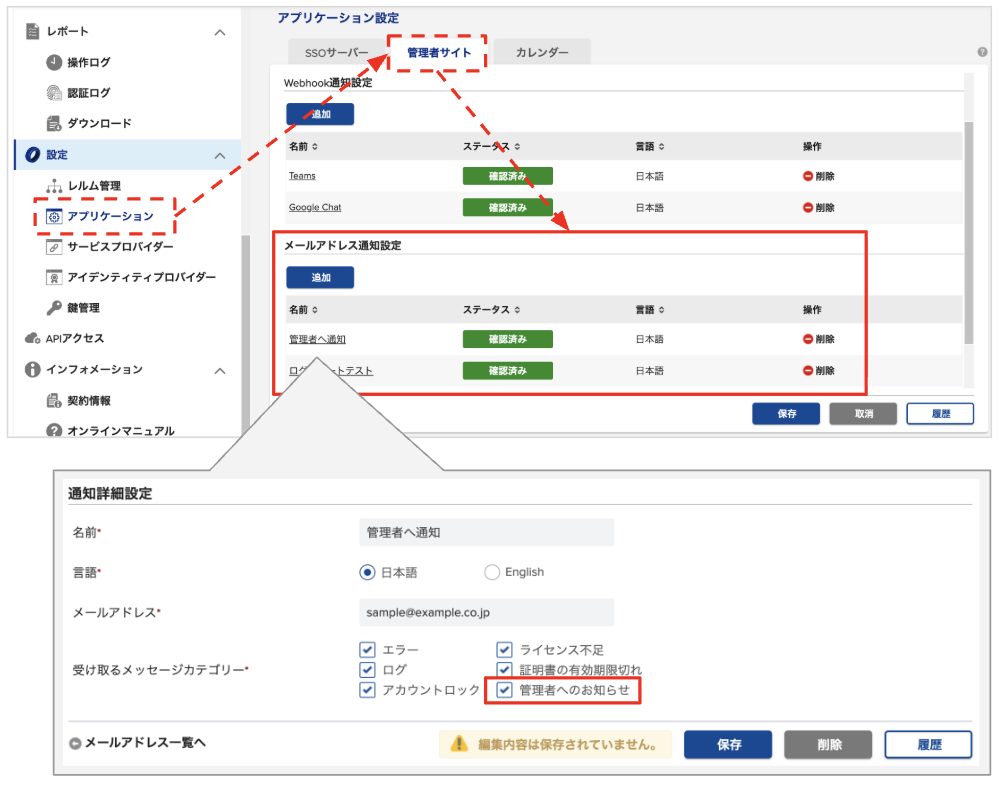
Task: Open the 鍵管理 key icon
Action: (x=54, y=308)
